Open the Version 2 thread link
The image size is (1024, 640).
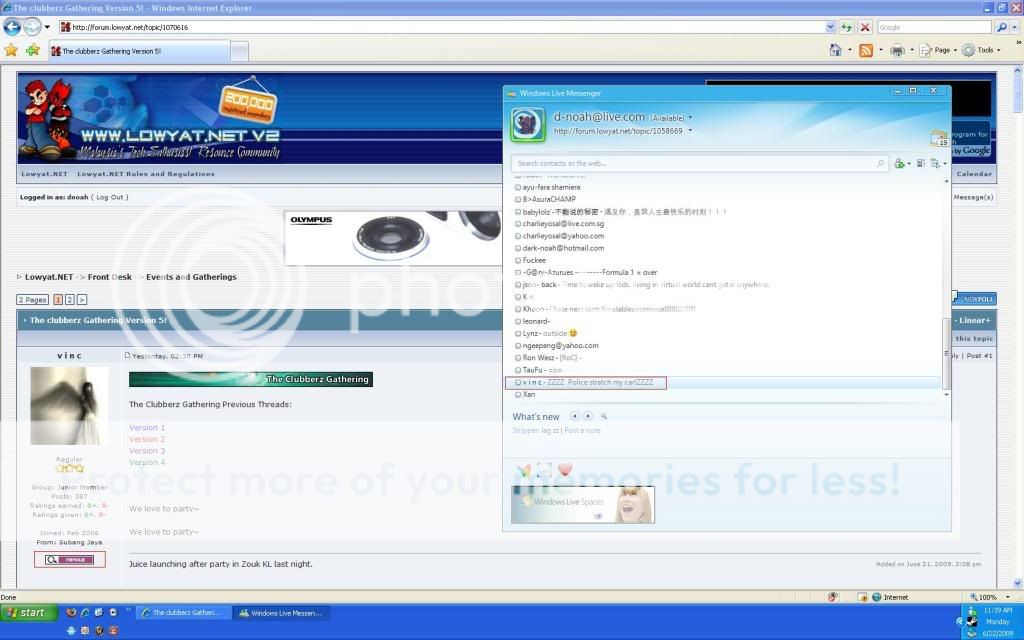[x=146, y=438]
